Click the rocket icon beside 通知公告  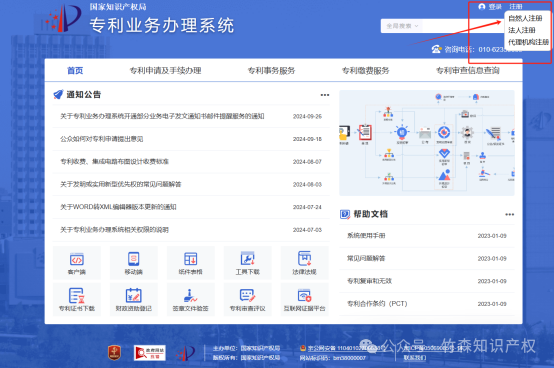58,94
